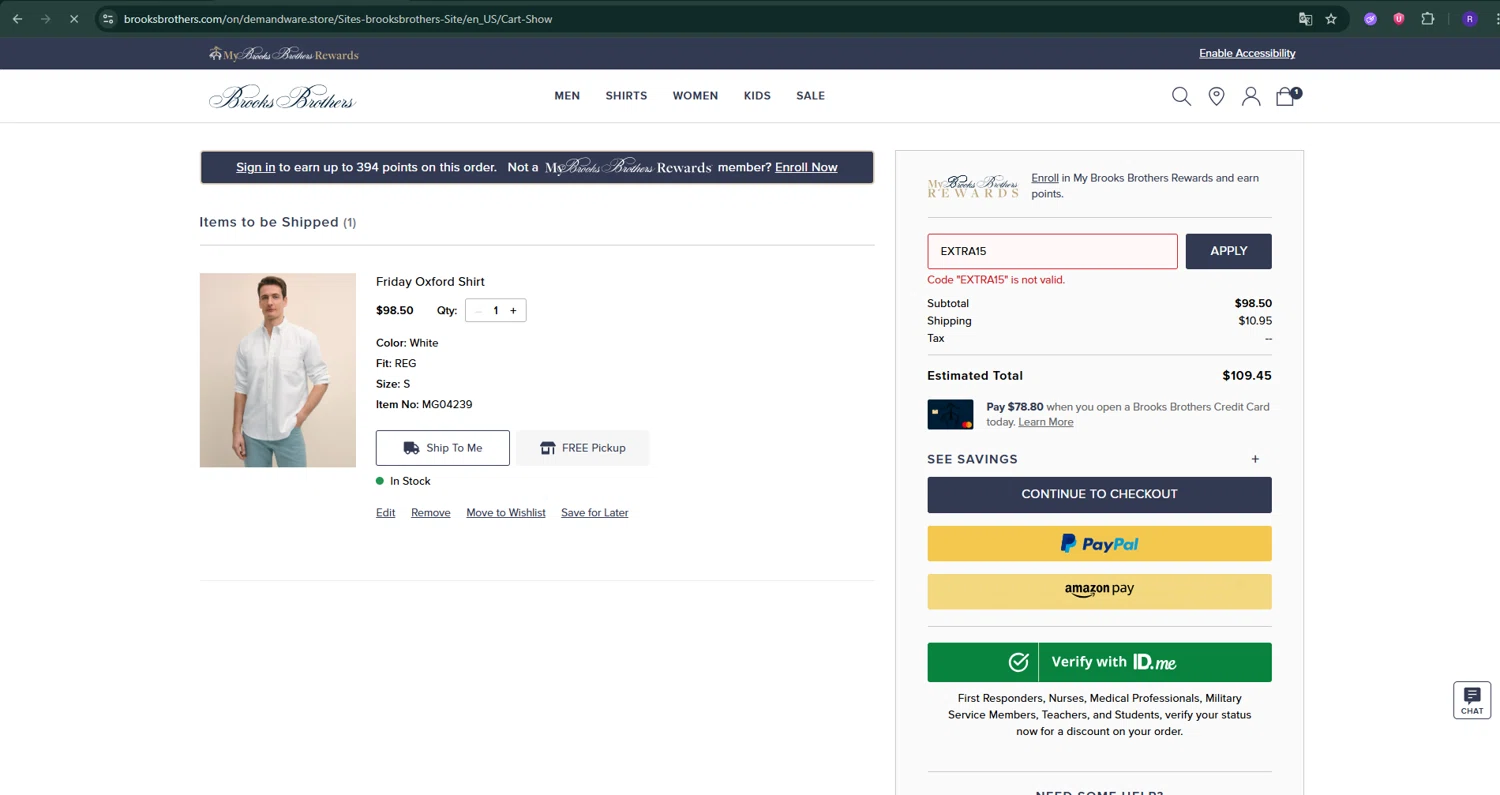
Task: Click the quantity value field
Action: click(495, 311)
